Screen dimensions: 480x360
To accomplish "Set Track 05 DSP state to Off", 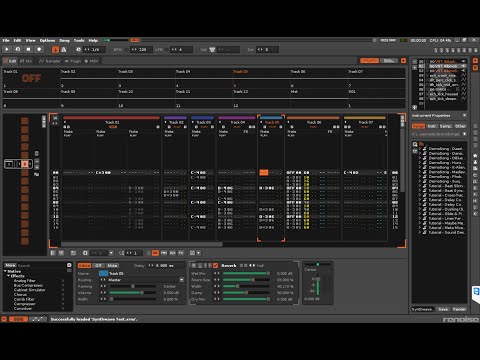I will point(98,266).
